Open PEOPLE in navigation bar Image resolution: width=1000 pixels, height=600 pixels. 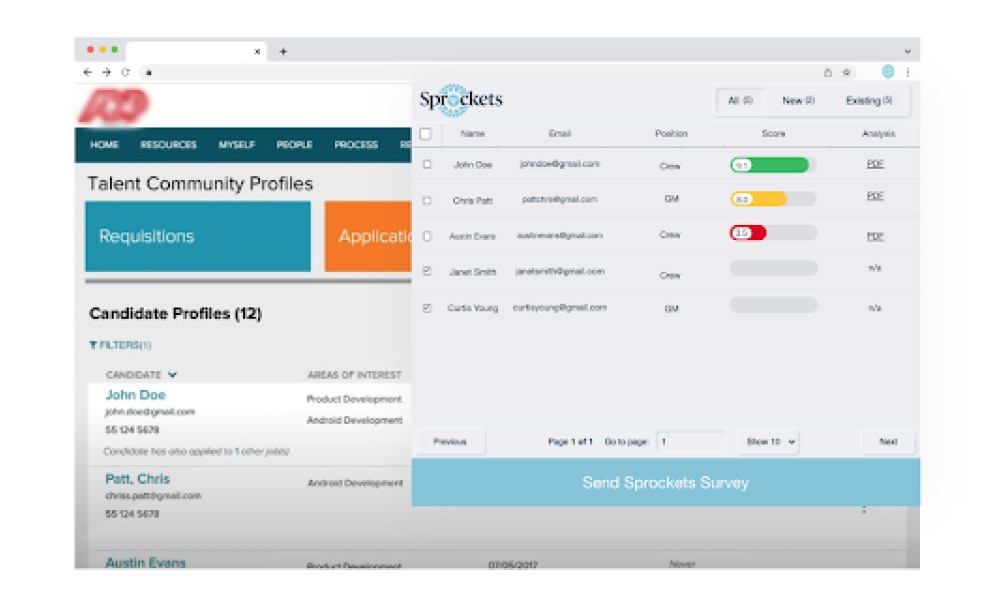click(294, 145)
